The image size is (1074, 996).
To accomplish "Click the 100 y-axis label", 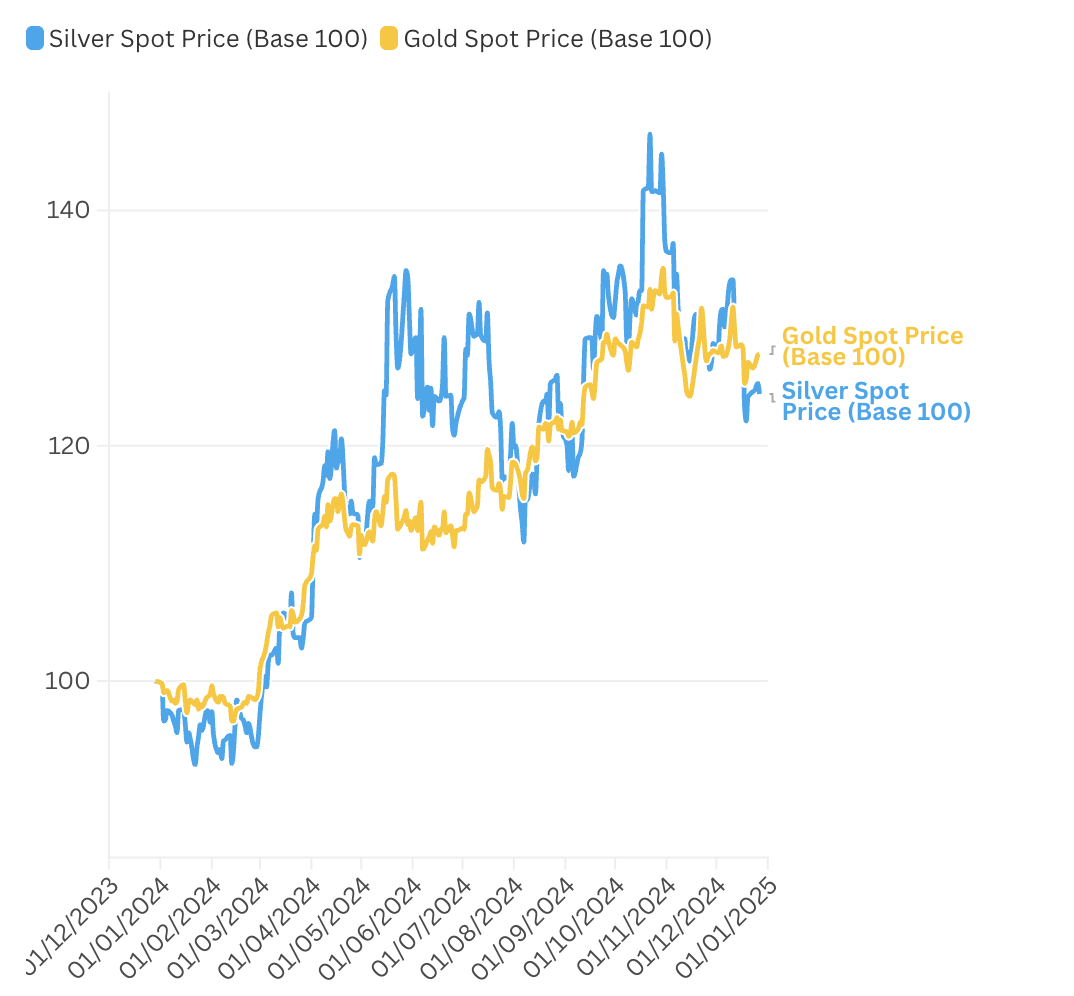I will 68,681.
